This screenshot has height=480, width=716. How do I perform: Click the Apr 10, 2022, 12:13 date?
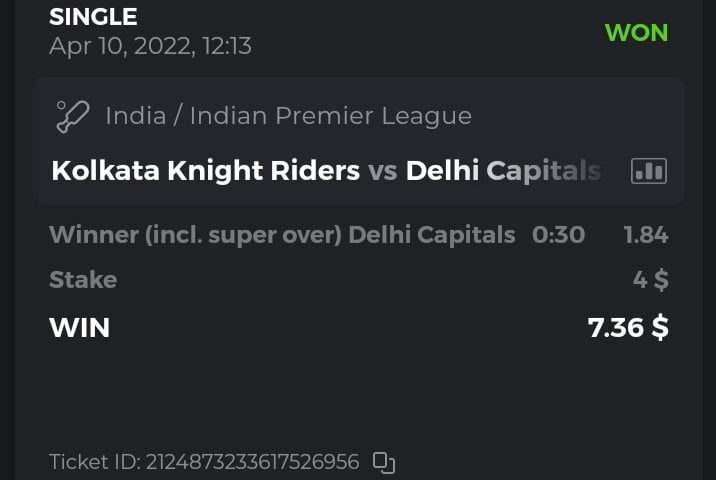click(150, 46)
